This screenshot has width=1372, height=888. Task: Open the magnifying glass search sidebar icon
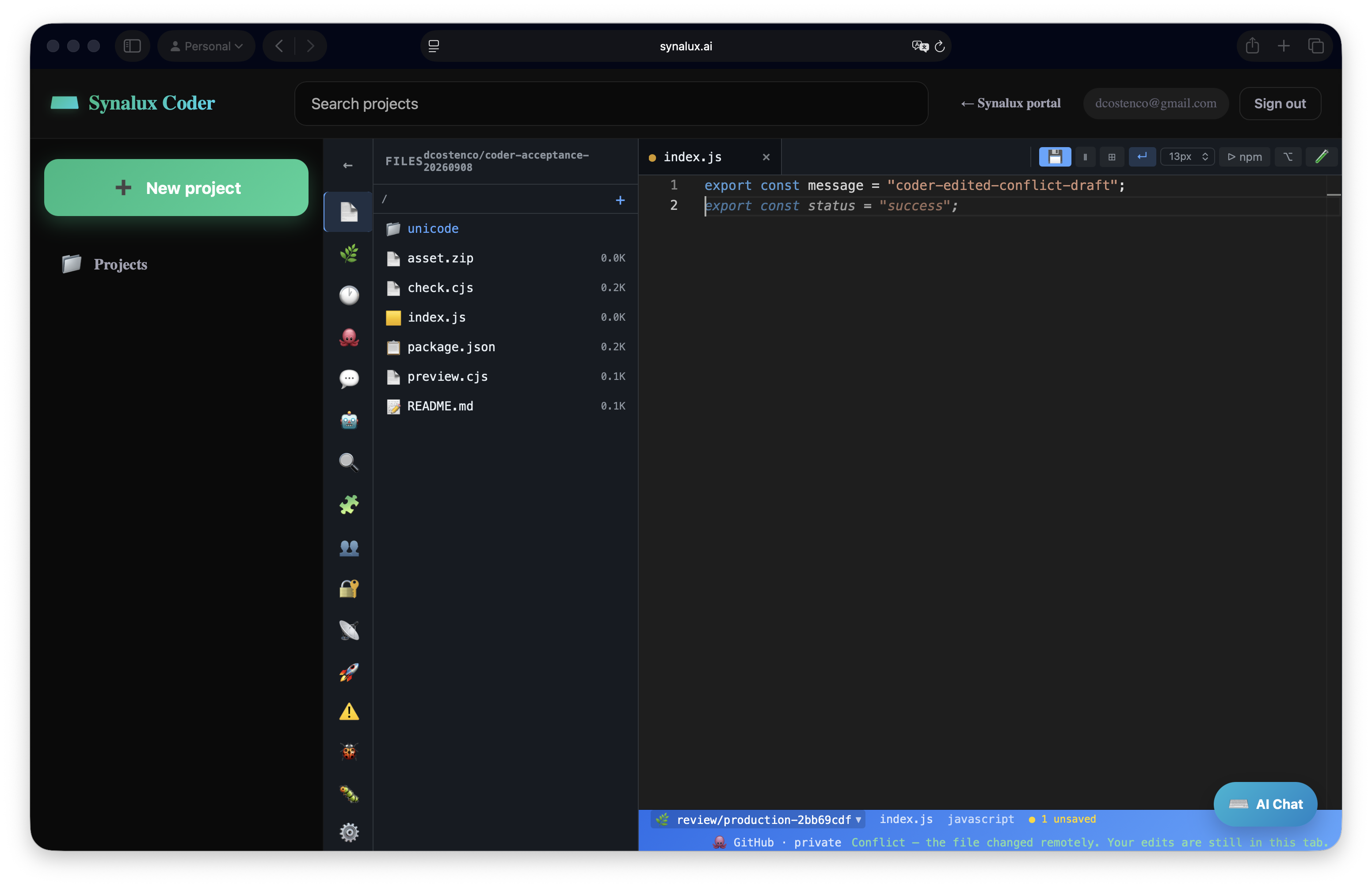[x=349, y=462]
